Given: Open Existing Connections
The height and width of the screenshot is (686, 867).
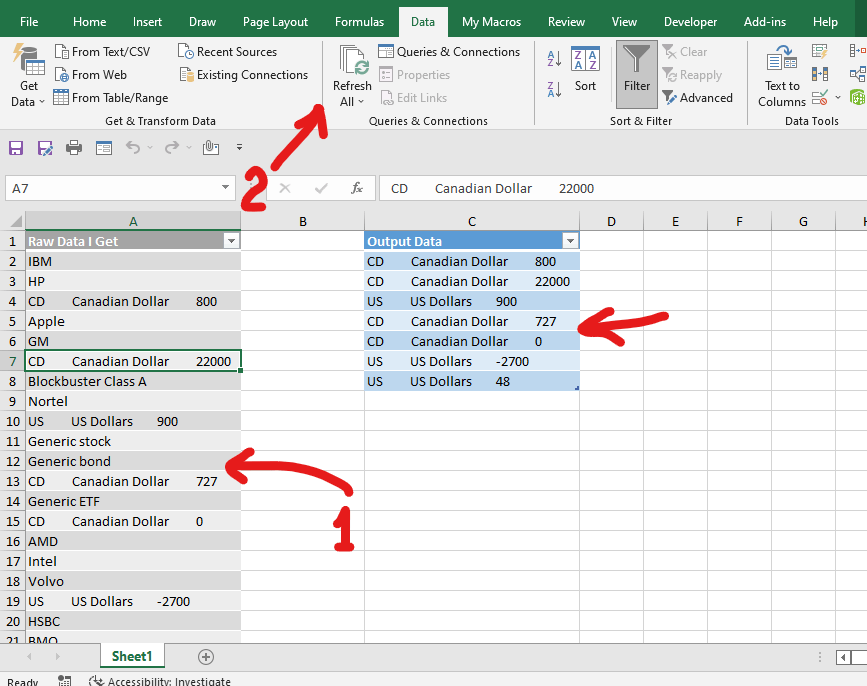Looking at the screenshot, I should click(243, 75).
